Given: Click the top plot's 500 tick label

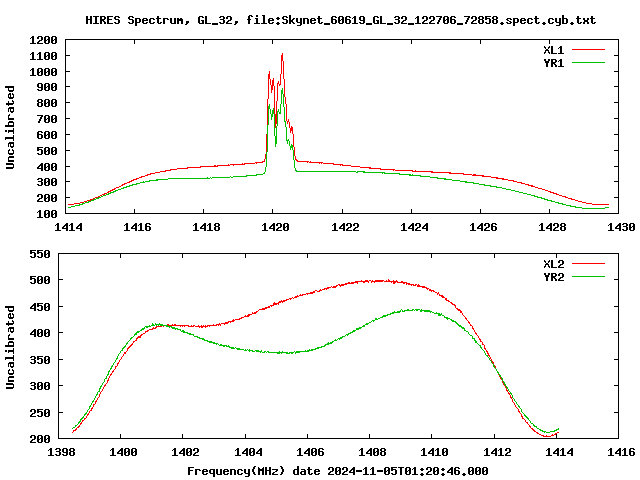Looking at the screenshot, I should 47,151.
